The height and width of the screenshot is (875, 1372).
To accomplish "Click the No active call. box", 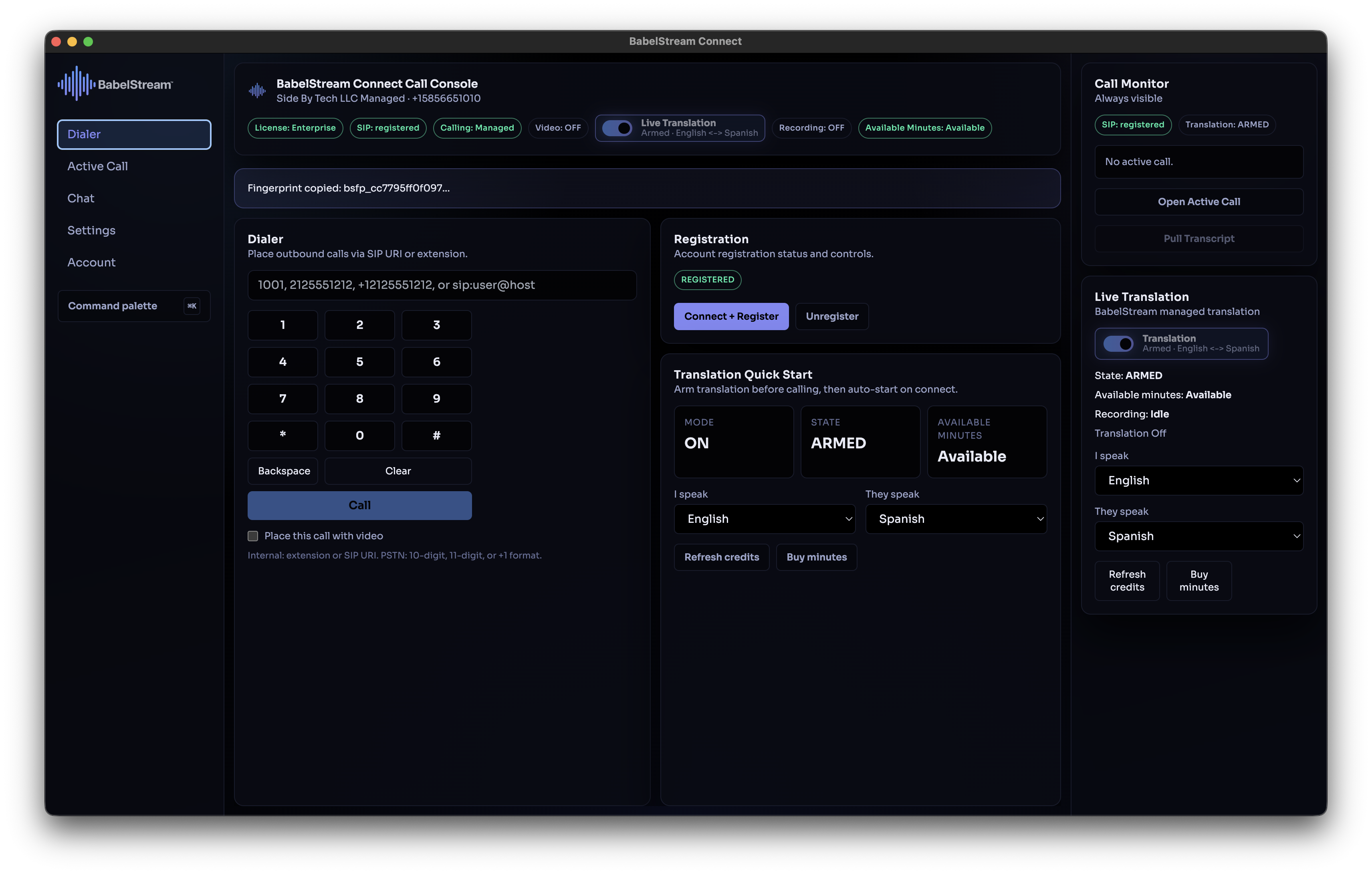I will [1199, 162].
